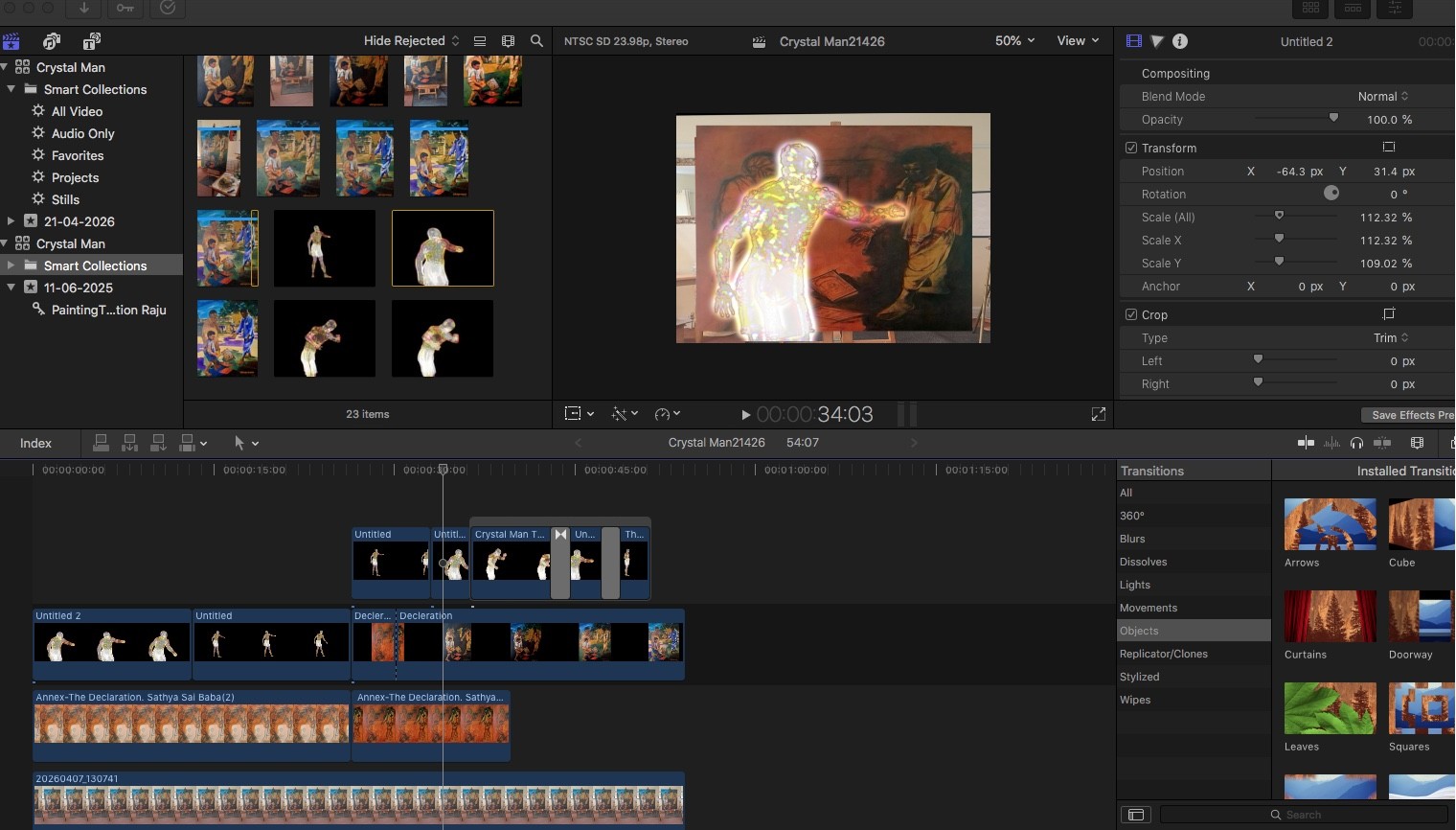This screenshot has height=830, width=1456.
Task: Open the Select tool arrow dropdown
Action: tap(246, 443)
